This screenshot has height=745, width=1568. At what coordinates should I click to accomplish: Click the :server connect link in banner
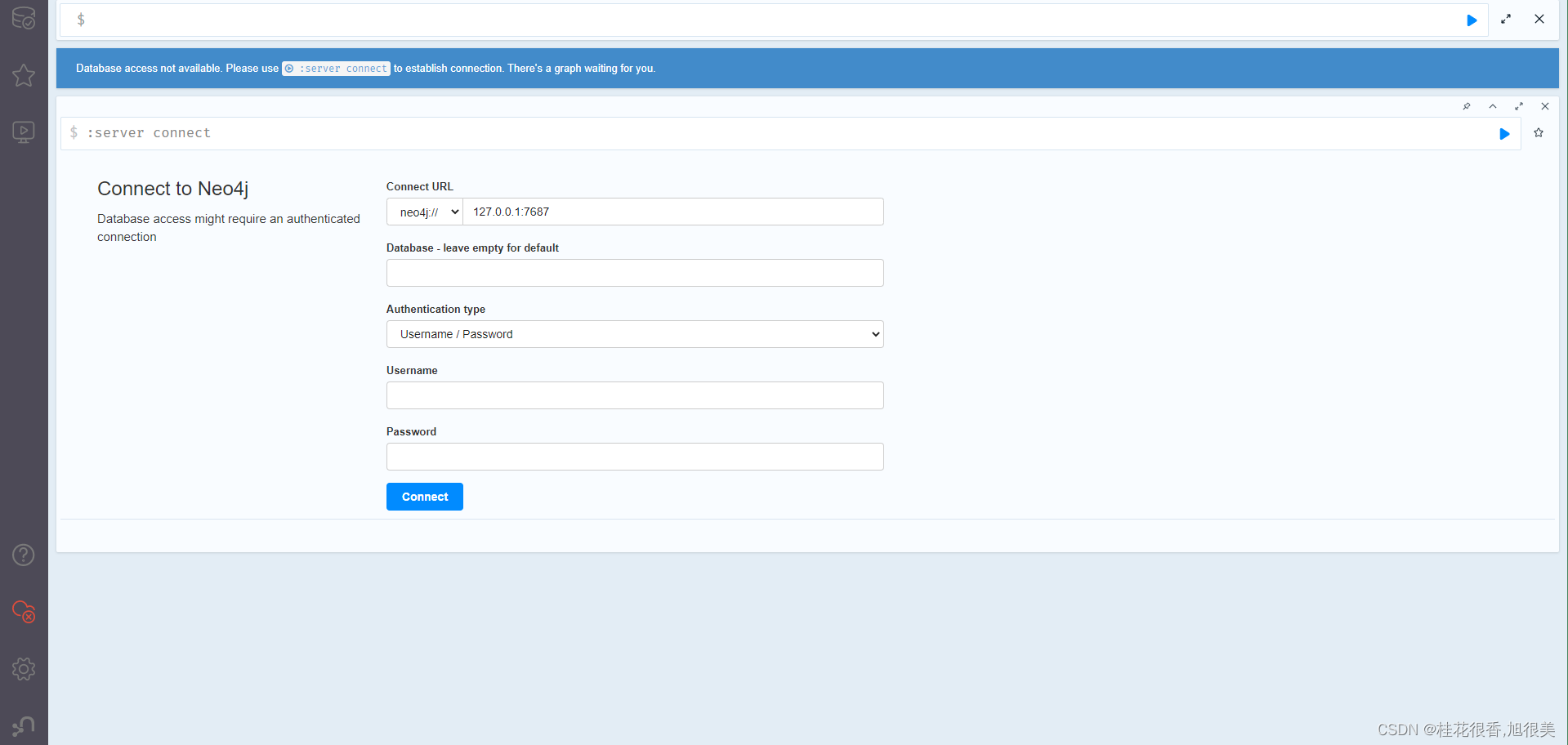coord(336,69)
